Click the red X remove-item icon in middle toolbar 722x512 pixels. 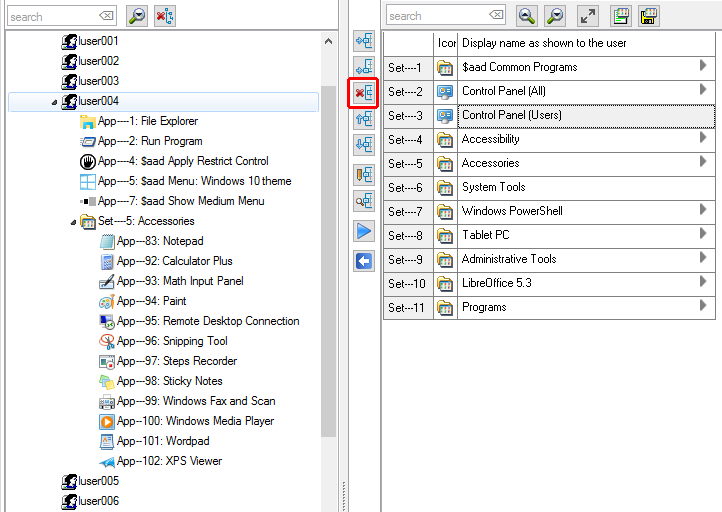tap(364, 93)
